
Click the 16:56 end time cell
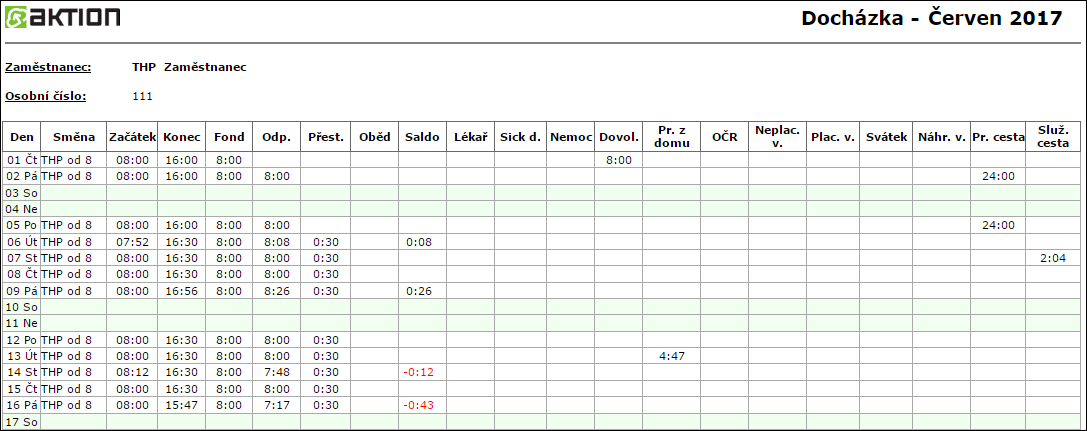(181, 290)
